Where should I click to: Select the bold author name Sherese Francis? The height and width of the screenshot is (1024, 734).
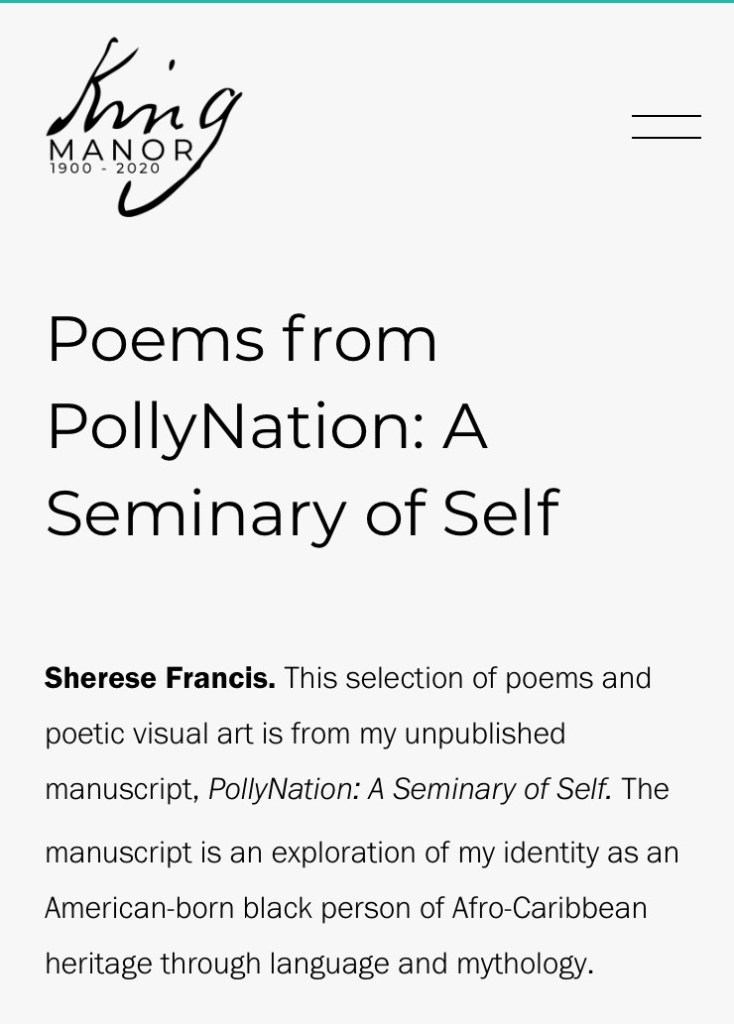[x=160, y=678]
